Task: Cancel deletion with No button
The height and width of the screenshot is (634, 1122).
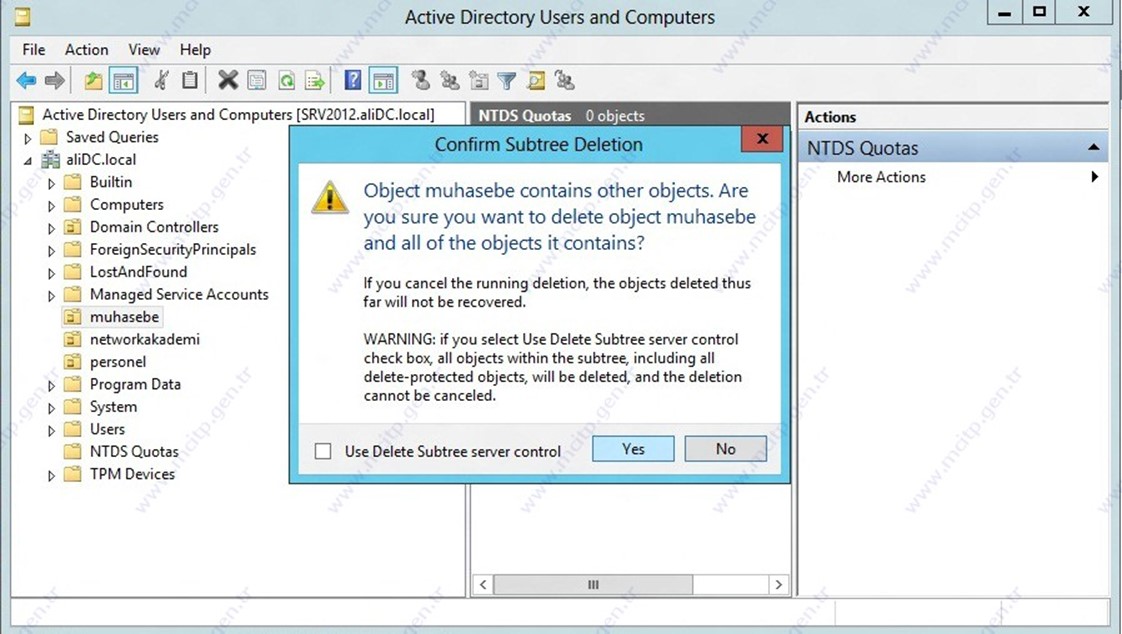Action: (x=726, y=449)
